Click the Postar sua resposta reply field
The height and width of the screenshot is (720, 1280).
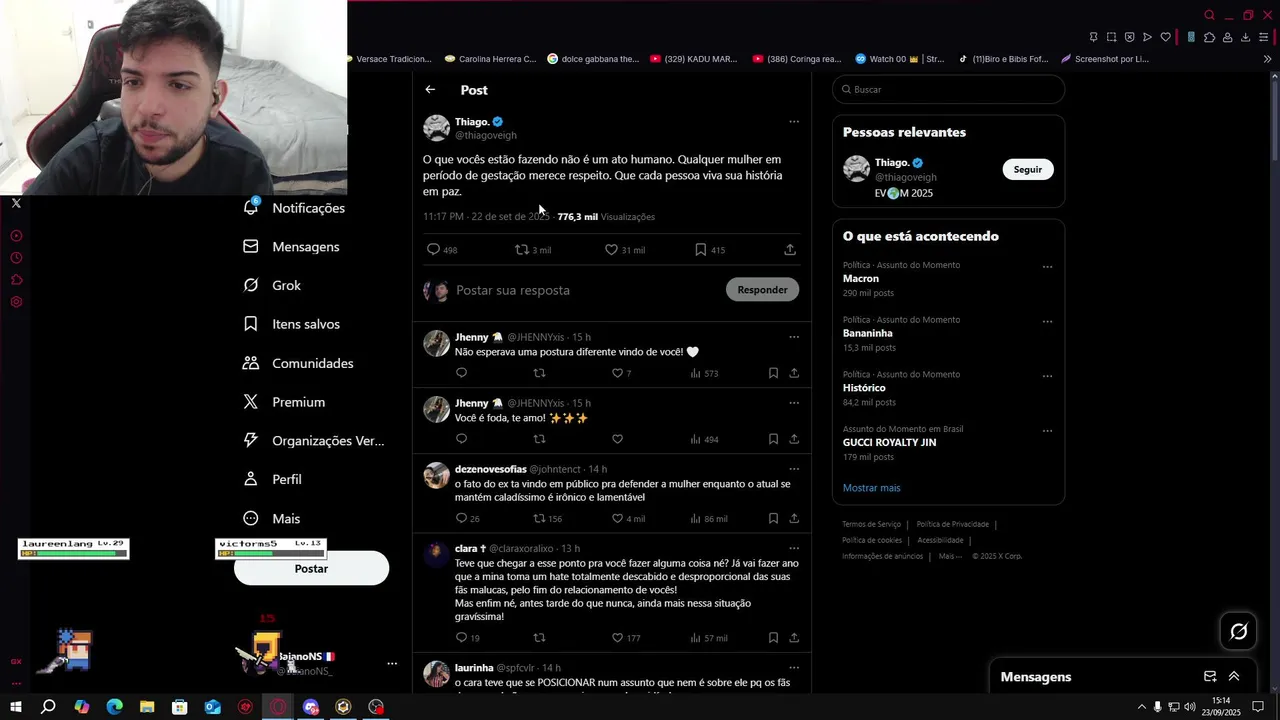pyautogui.click(x=585, y=290)
